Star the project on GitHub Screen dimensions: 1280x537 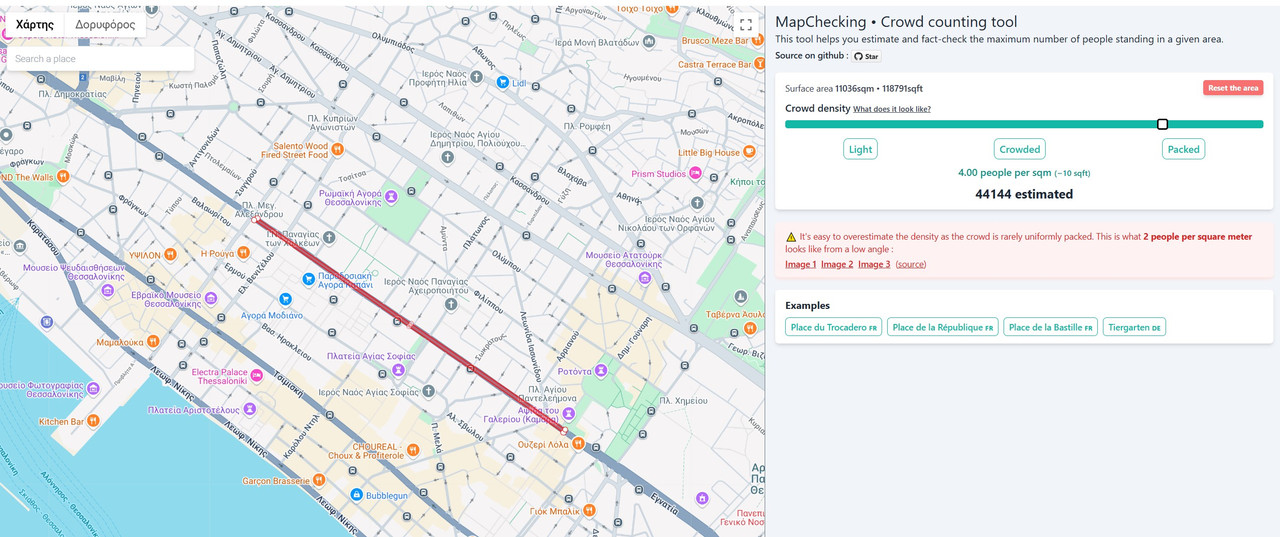(866, 56)
